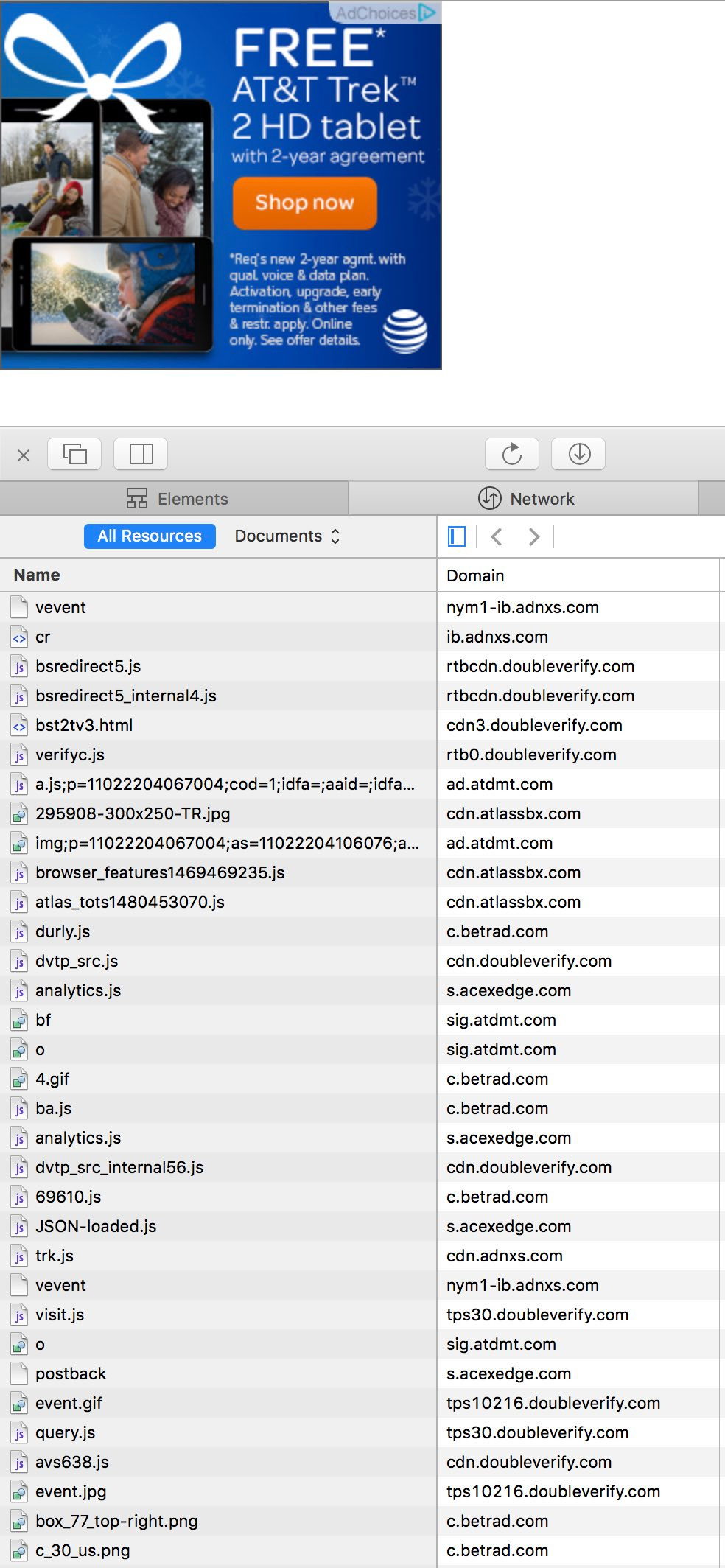Select the a.js;p=11022204067004 resource
The width and height of the screenshot is (725, 1568).
click(x=218, y=784)
